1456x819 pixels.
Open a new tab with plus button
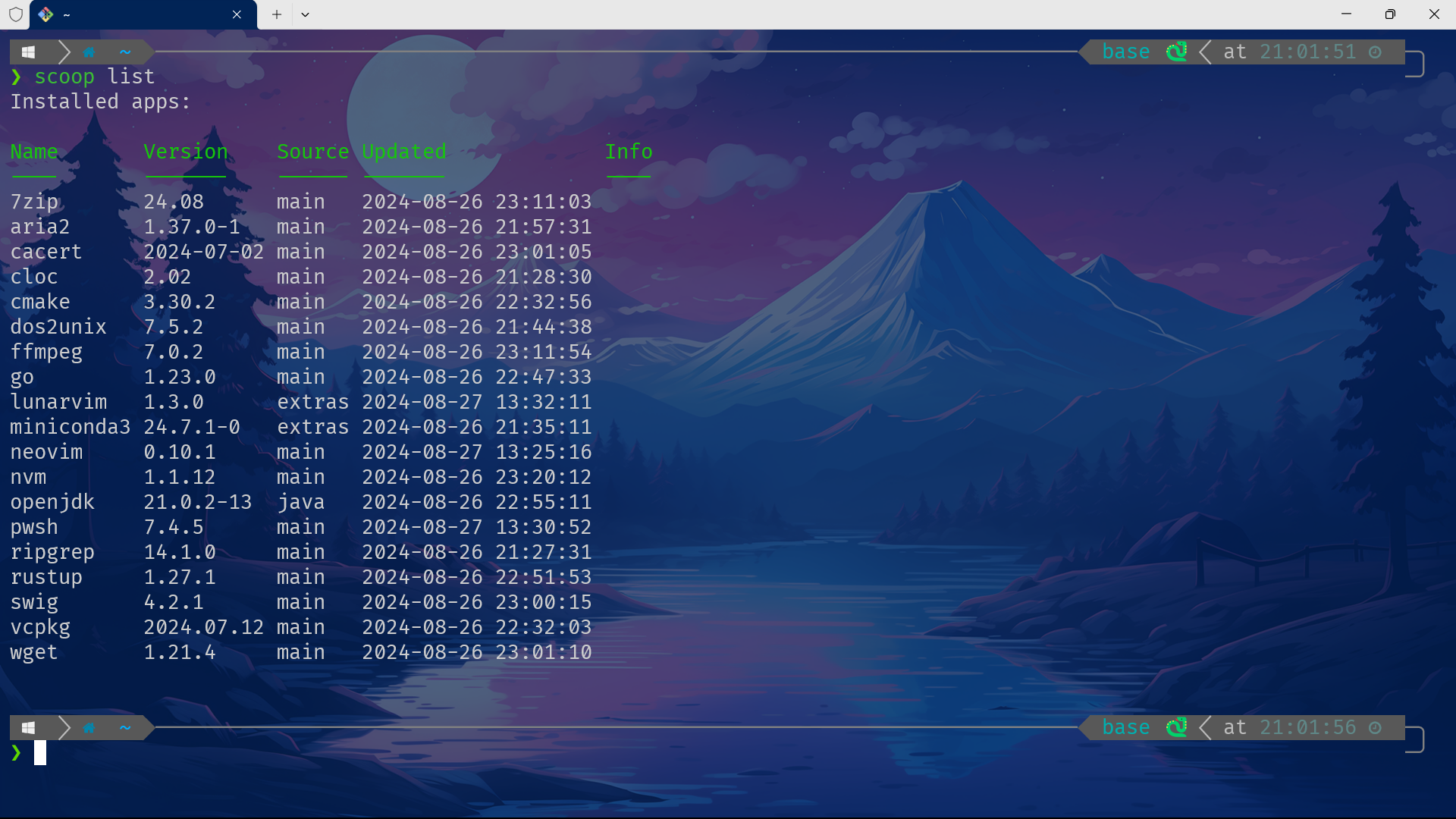277,14
